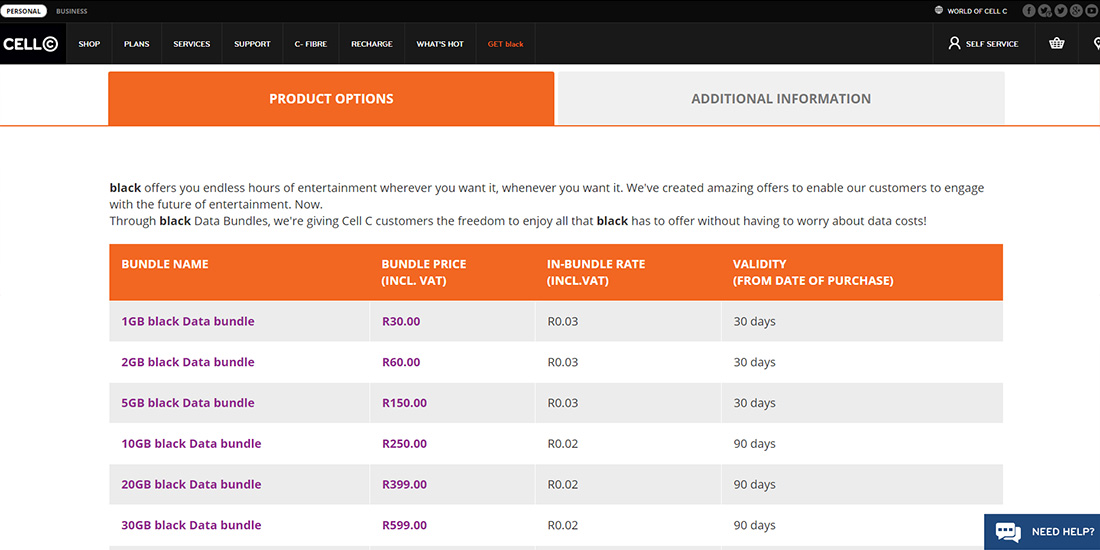The height and width of the screenshot is (550, 1100).
Task: Click the globe icon beside World of Cell C
Action: click(939, 11)
